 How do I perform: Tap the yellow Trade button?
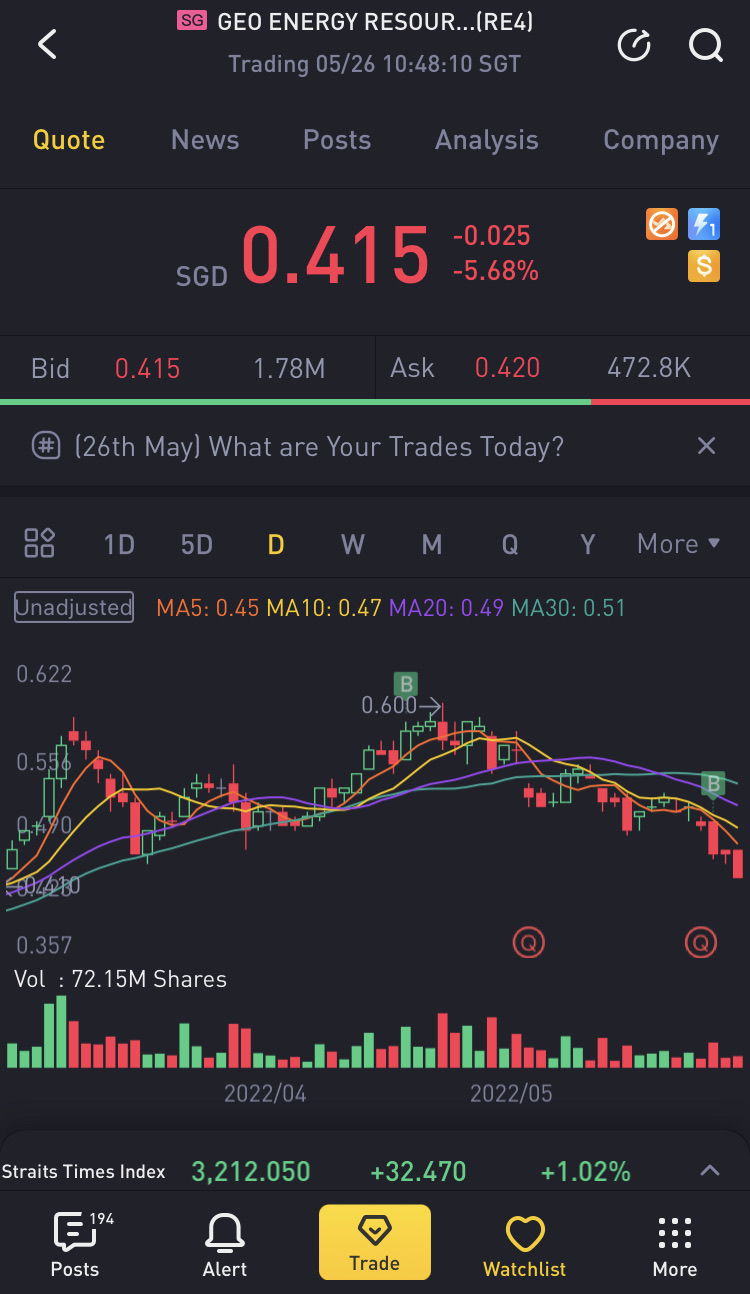point(375,1242)
